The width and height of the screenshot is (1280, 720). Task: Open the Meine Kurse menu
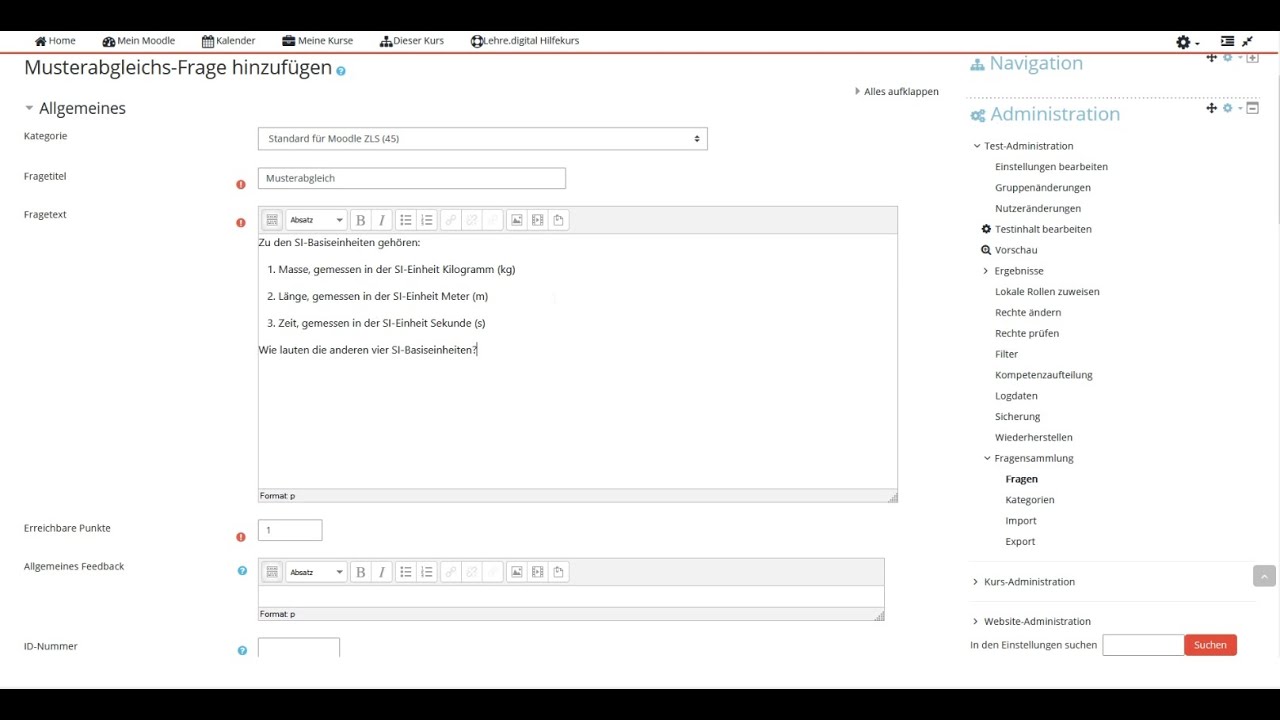[317, 41]
